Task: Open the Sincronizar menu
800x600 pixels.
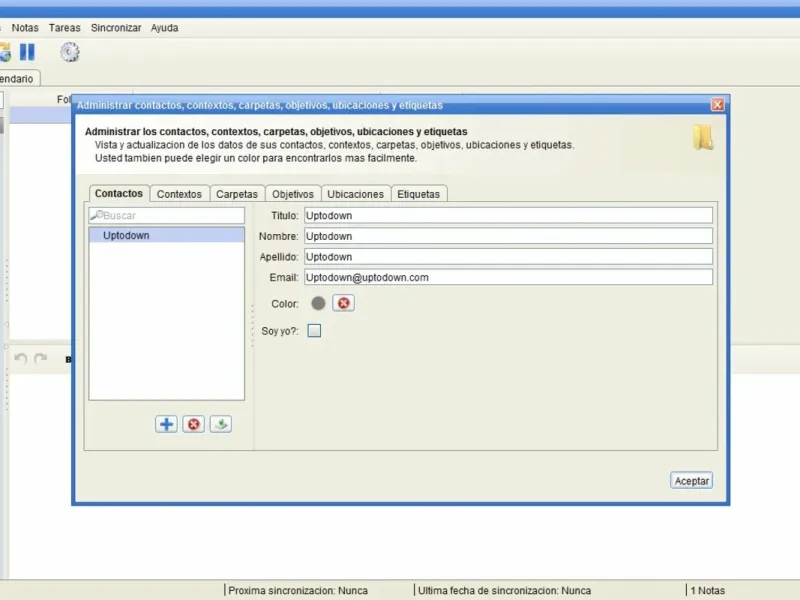Action: tap(116, 28)
